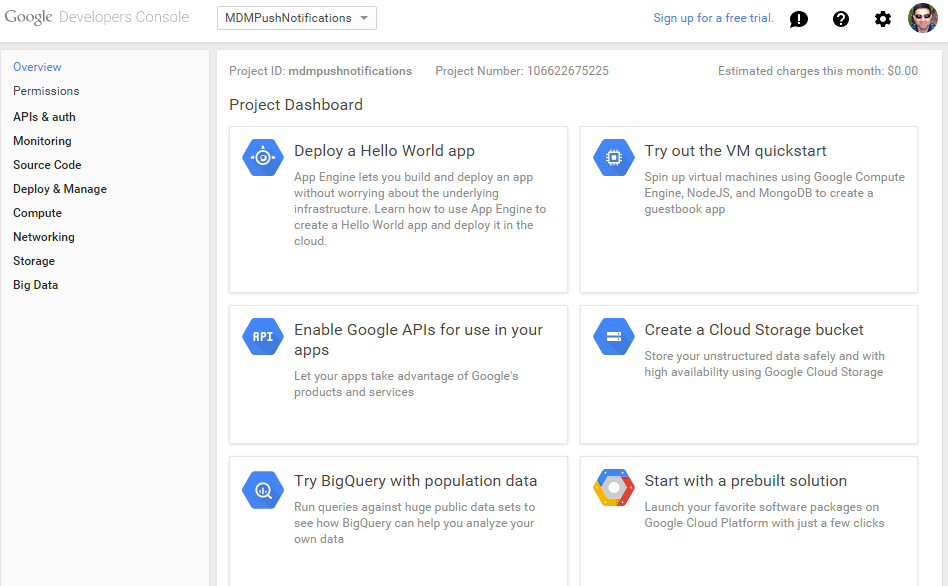
Task: Select Overview in the left sidebar
Action: click(37, 67)
